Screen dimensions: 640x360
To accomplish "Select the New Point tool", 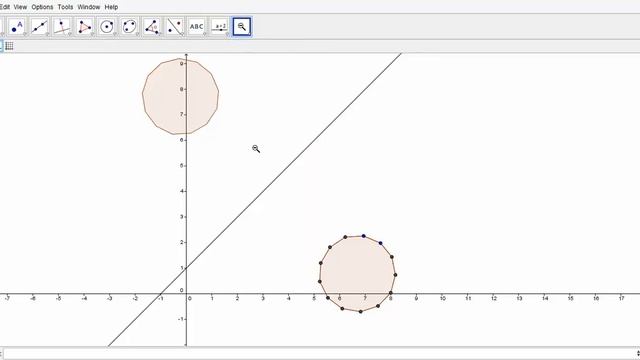I will click(17, 27).
